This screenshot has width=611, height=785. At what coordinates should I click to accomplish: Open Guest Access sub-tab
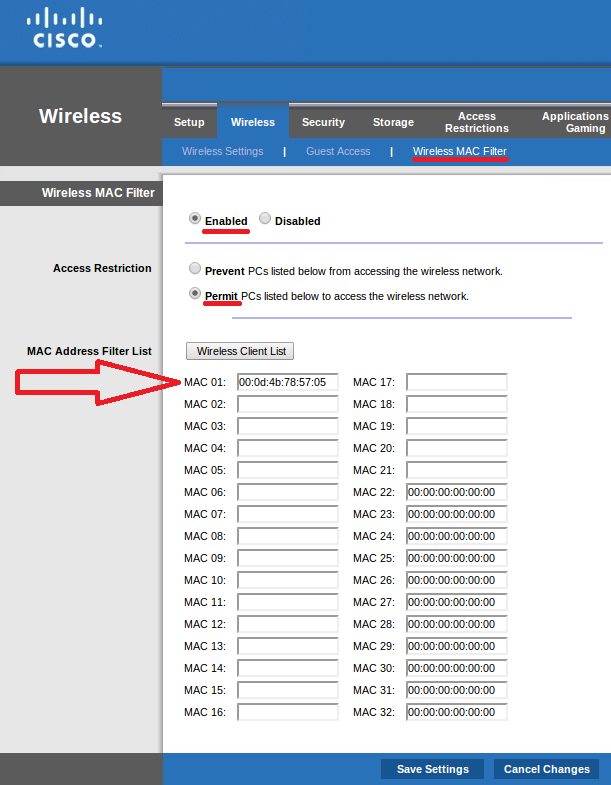pos(338,151)
